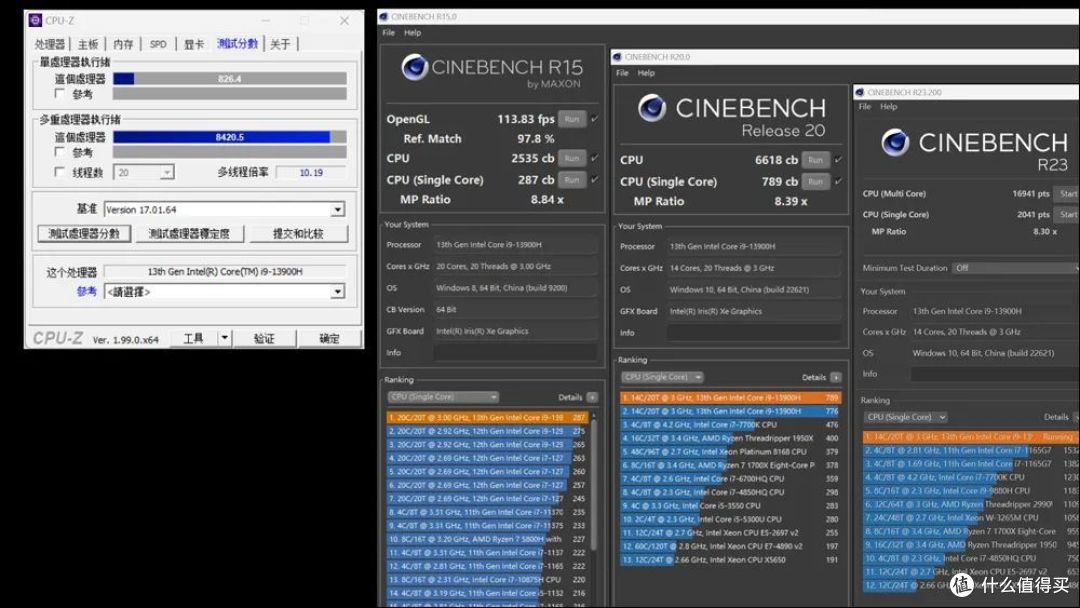Switch to the 主板 tab in CPU-Z

87,44
